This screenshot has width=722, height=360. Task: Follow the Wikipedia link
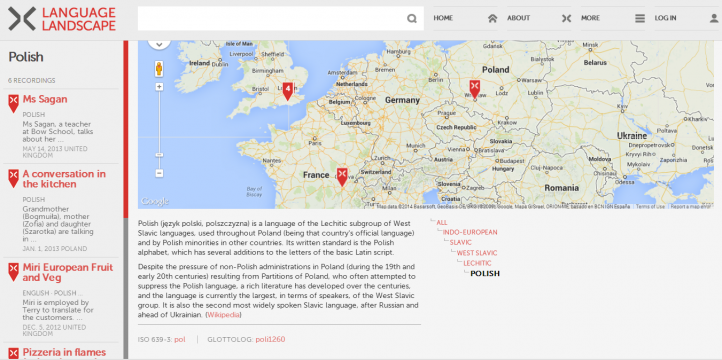pos(223,315)
